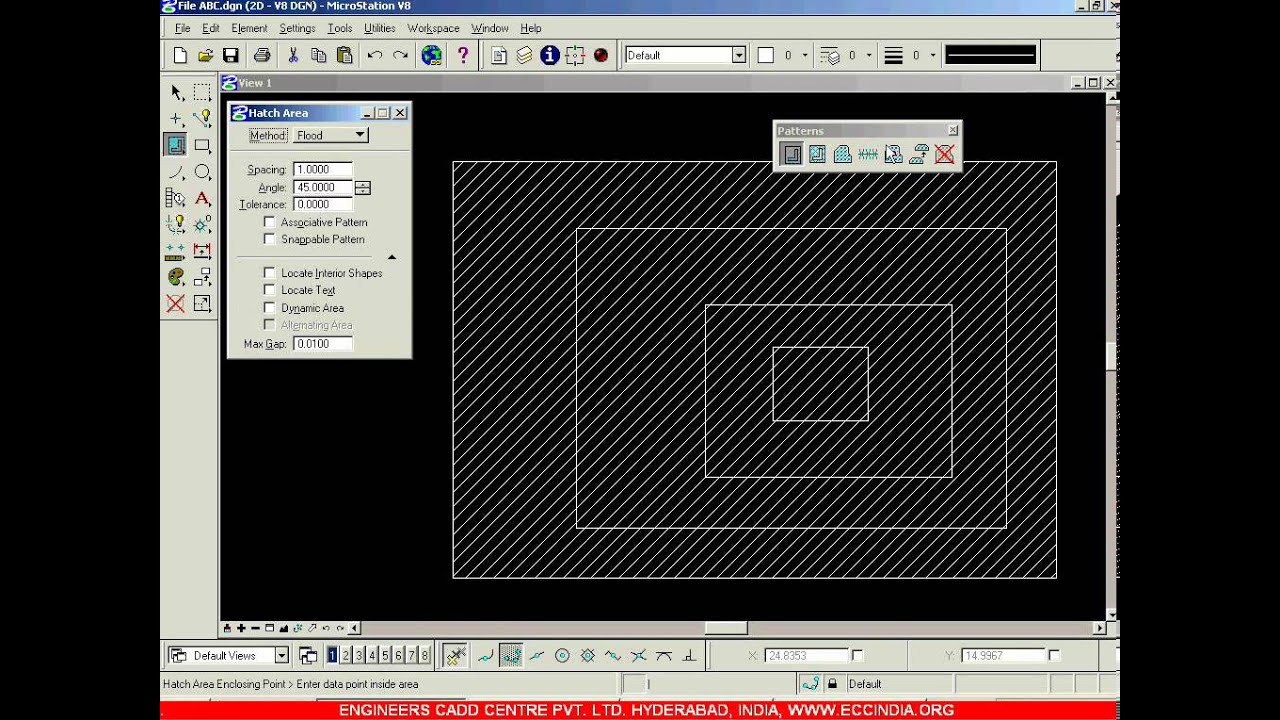Image resolution: width=1280 pixels, height=720 pixels.
Task: Click the Tolerance input field
Action: [x=323, y=204]
